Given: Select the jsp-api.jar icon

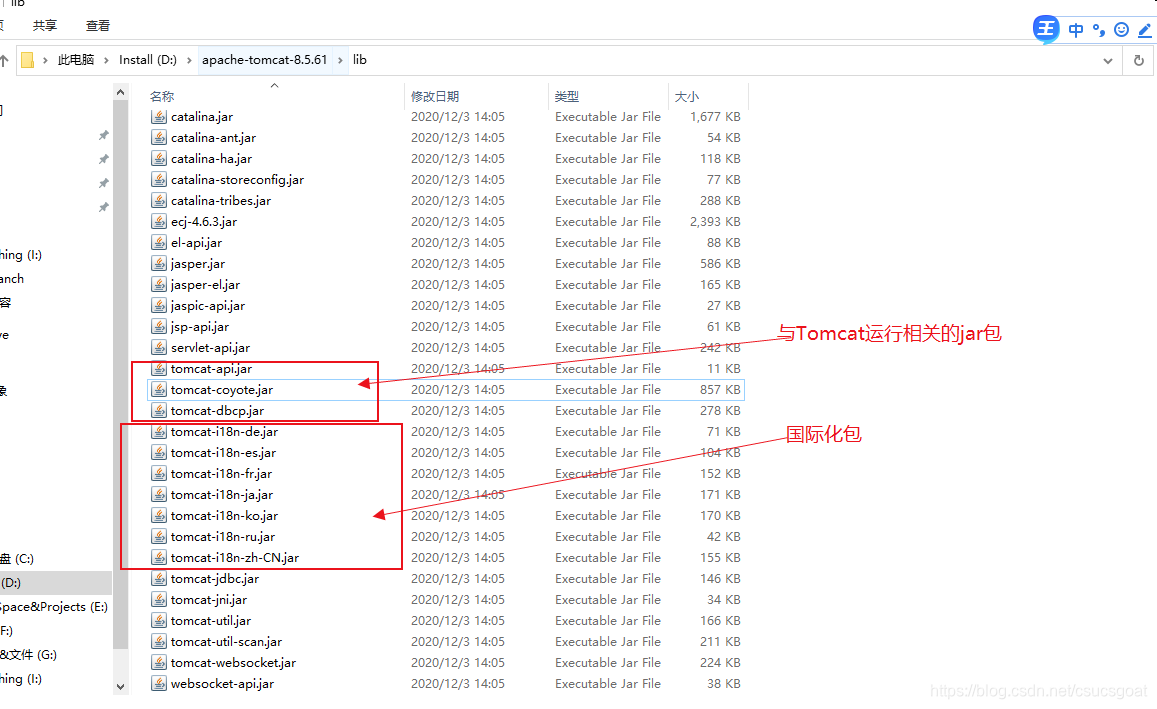Looking at the screenshot, I should tap(159, 327).
